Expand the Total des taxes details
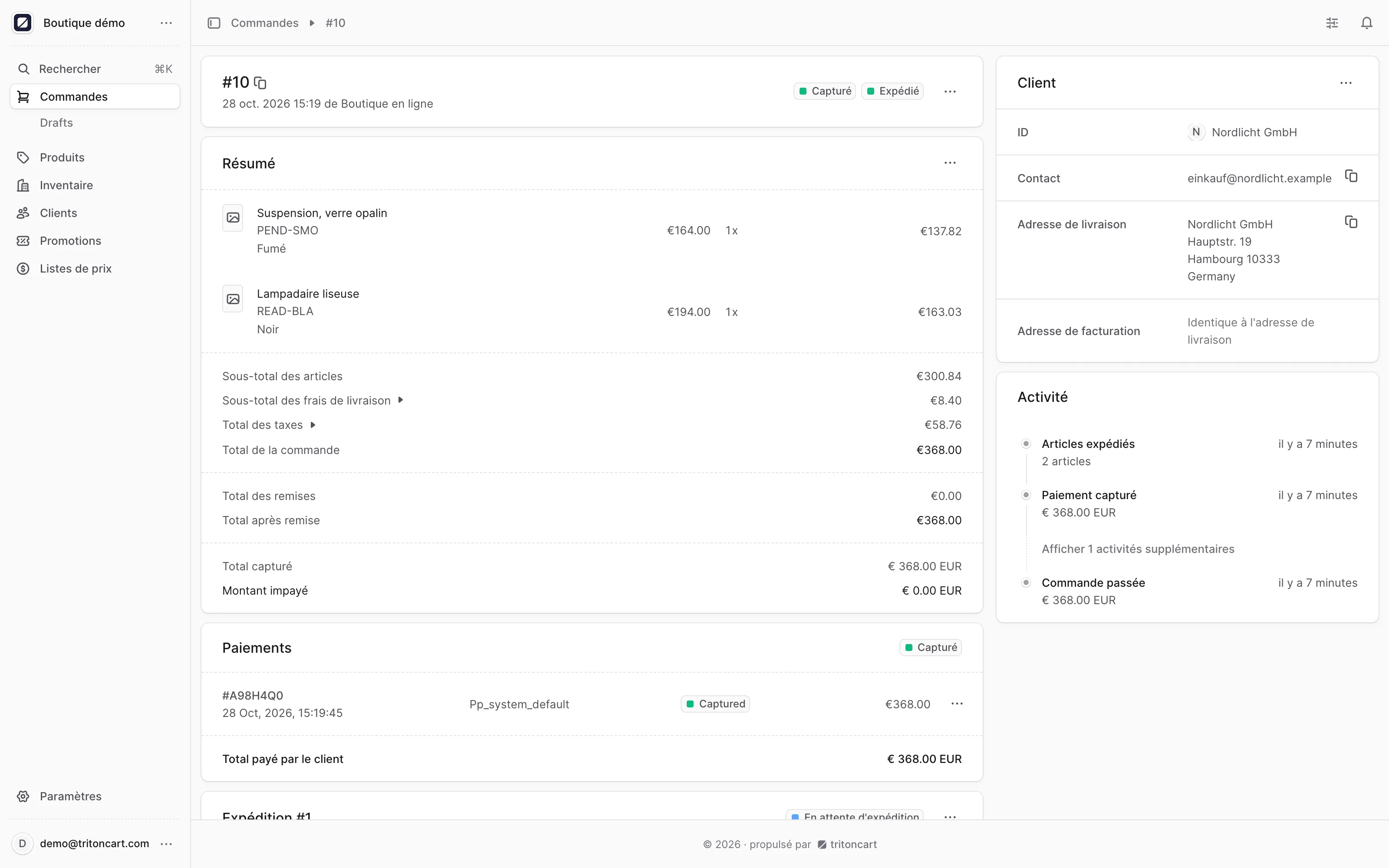The width and height of the screenshot is (1389, 868). coord(313,425)
